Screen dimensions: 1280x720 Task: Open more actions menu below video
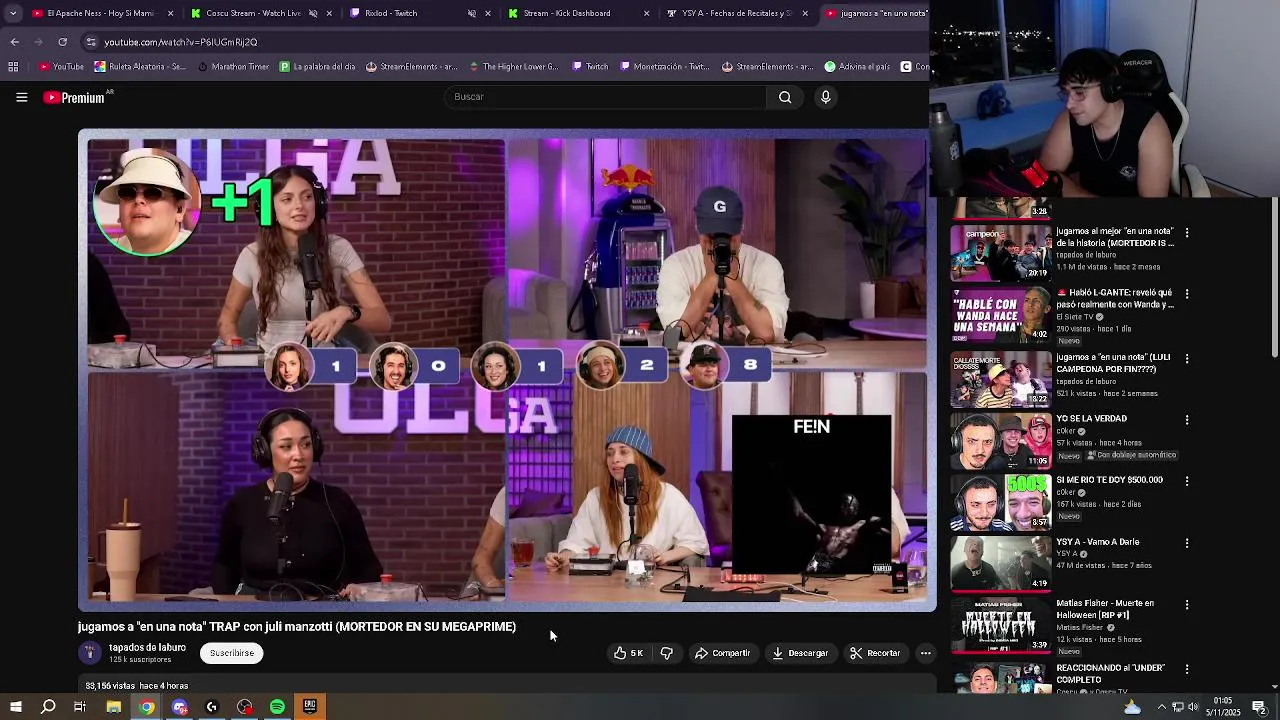click(925, 653)
